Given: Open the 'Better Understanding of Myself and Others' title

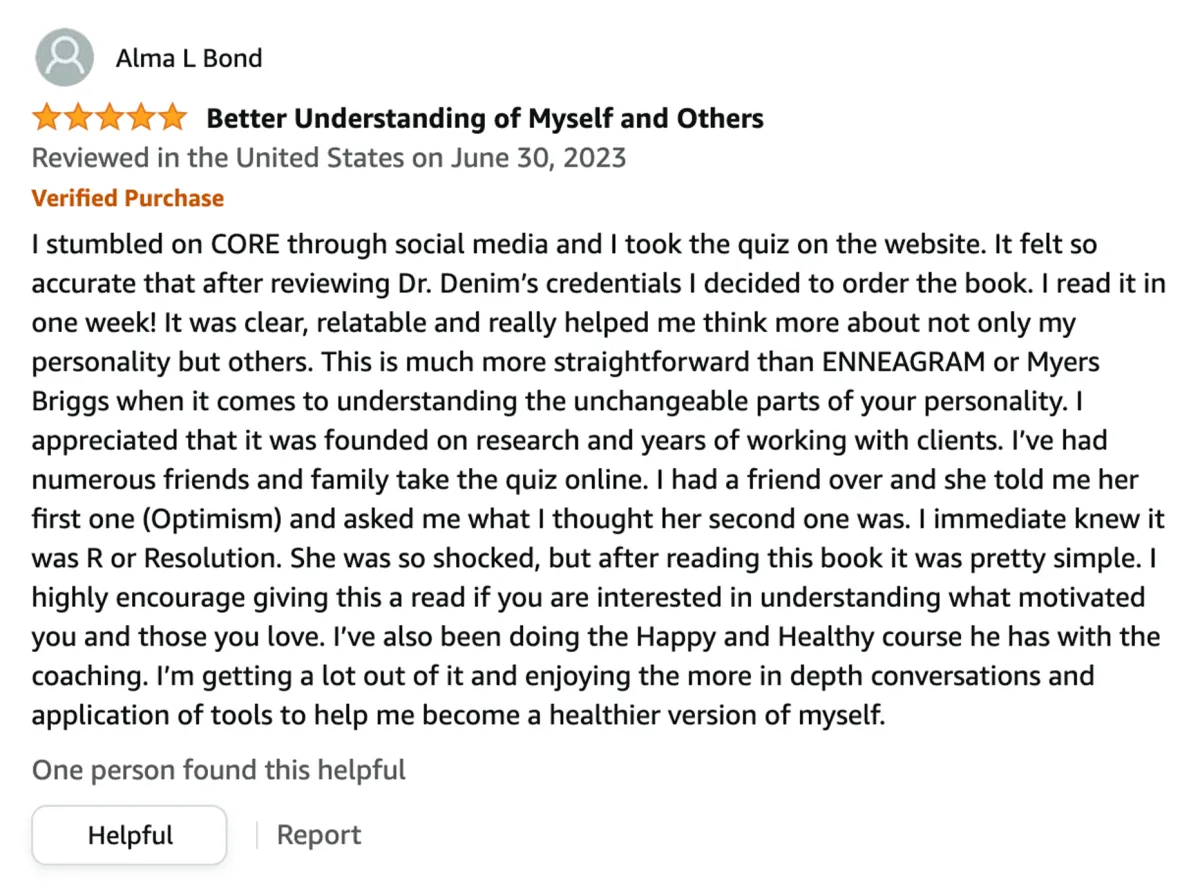Looking at the screenshot, I should [485, 119].
